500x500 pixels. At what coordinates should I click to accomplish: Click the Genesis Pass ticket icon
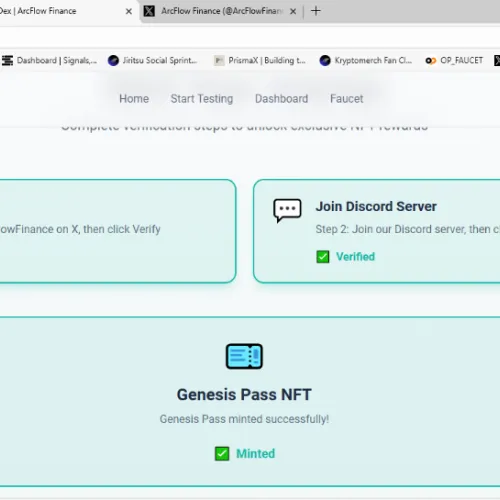point(244,356)
